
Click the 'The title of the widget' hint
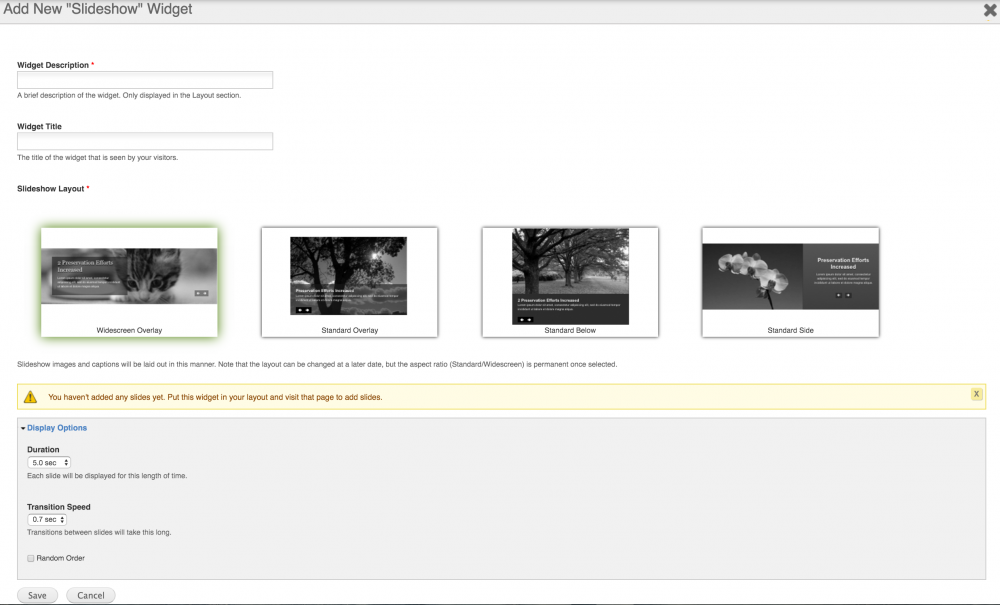pos(98,157)
